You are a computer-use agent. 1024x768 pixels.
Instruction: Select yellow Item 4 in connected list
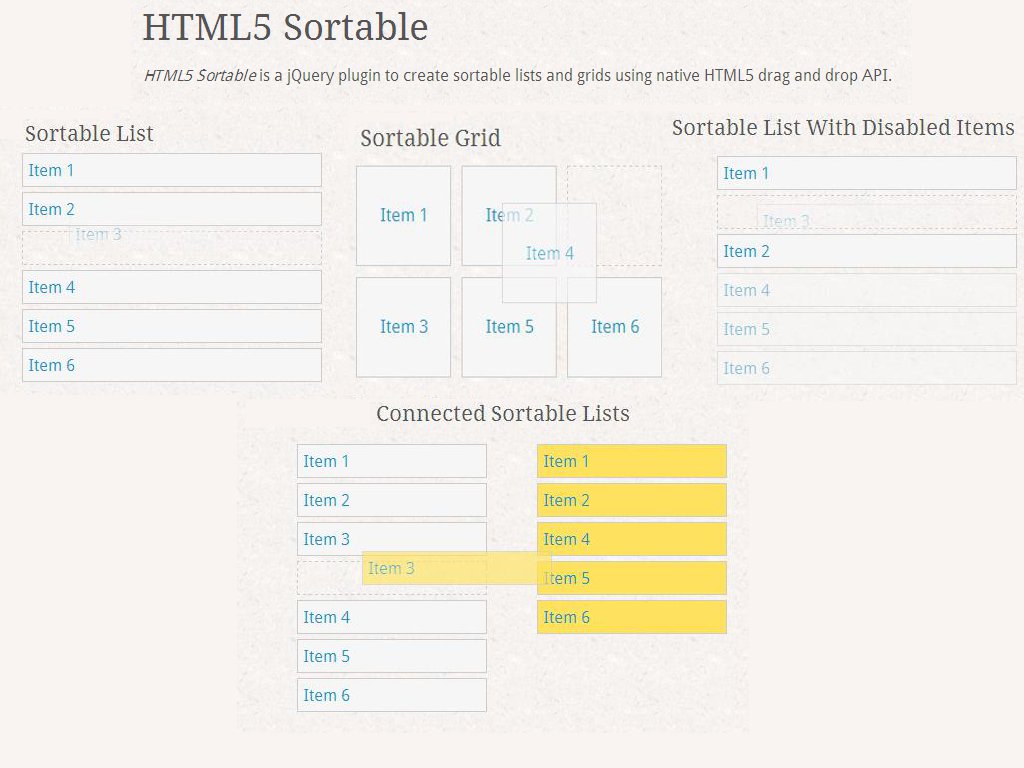point(632,537)
